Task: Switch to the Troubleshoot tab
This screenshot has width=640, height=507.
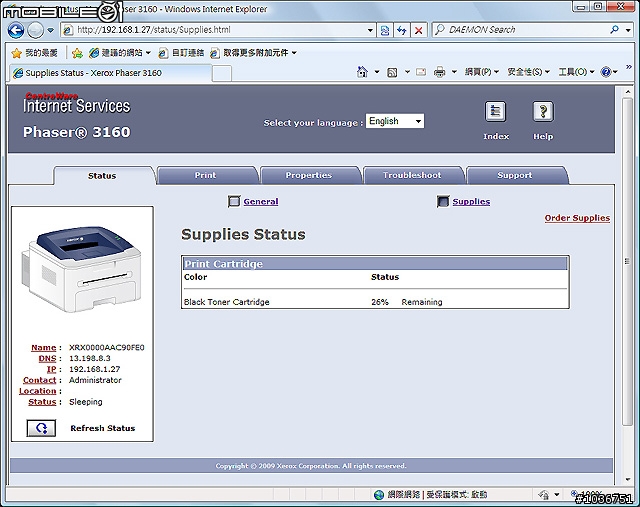Action: click(412, 176)
